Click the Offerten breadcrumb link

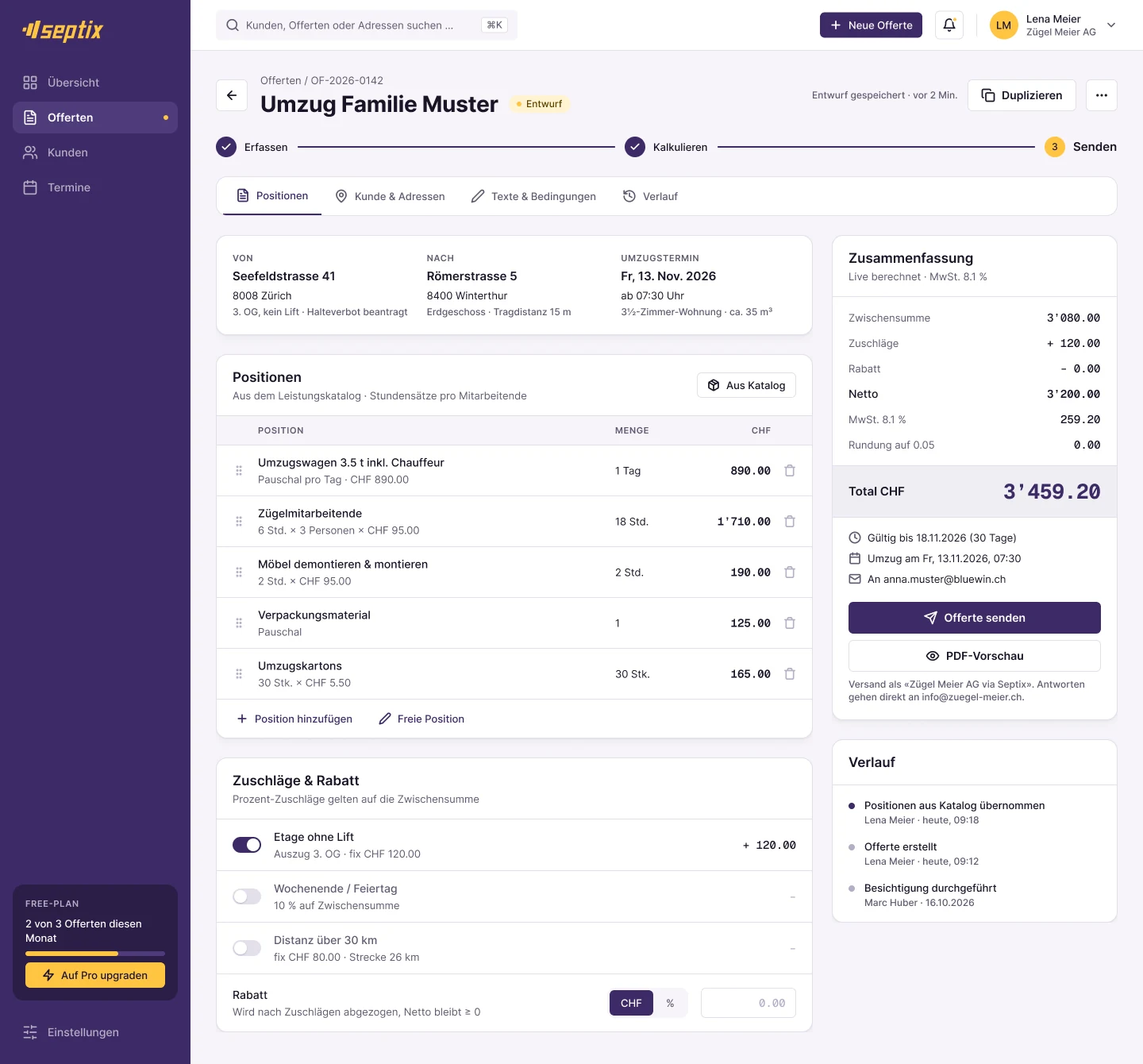(x=280, y=80)
